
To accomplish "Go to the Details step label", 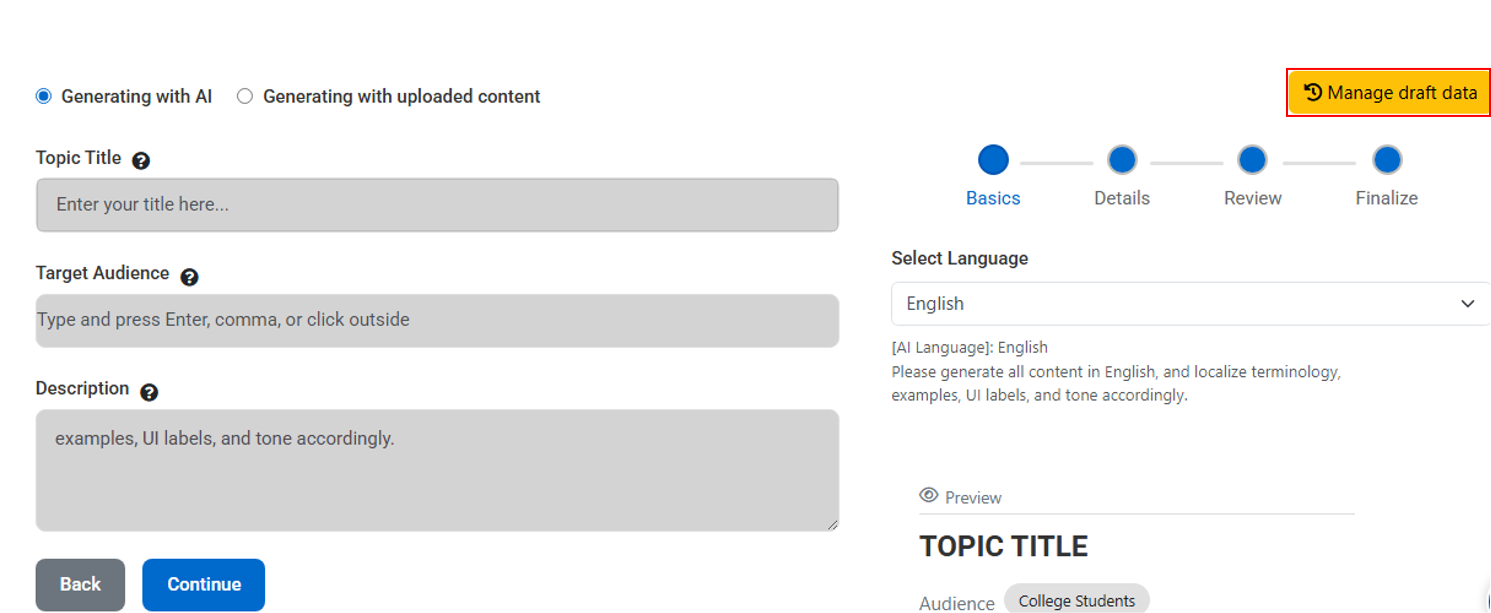I will (x=1122, y=198).
